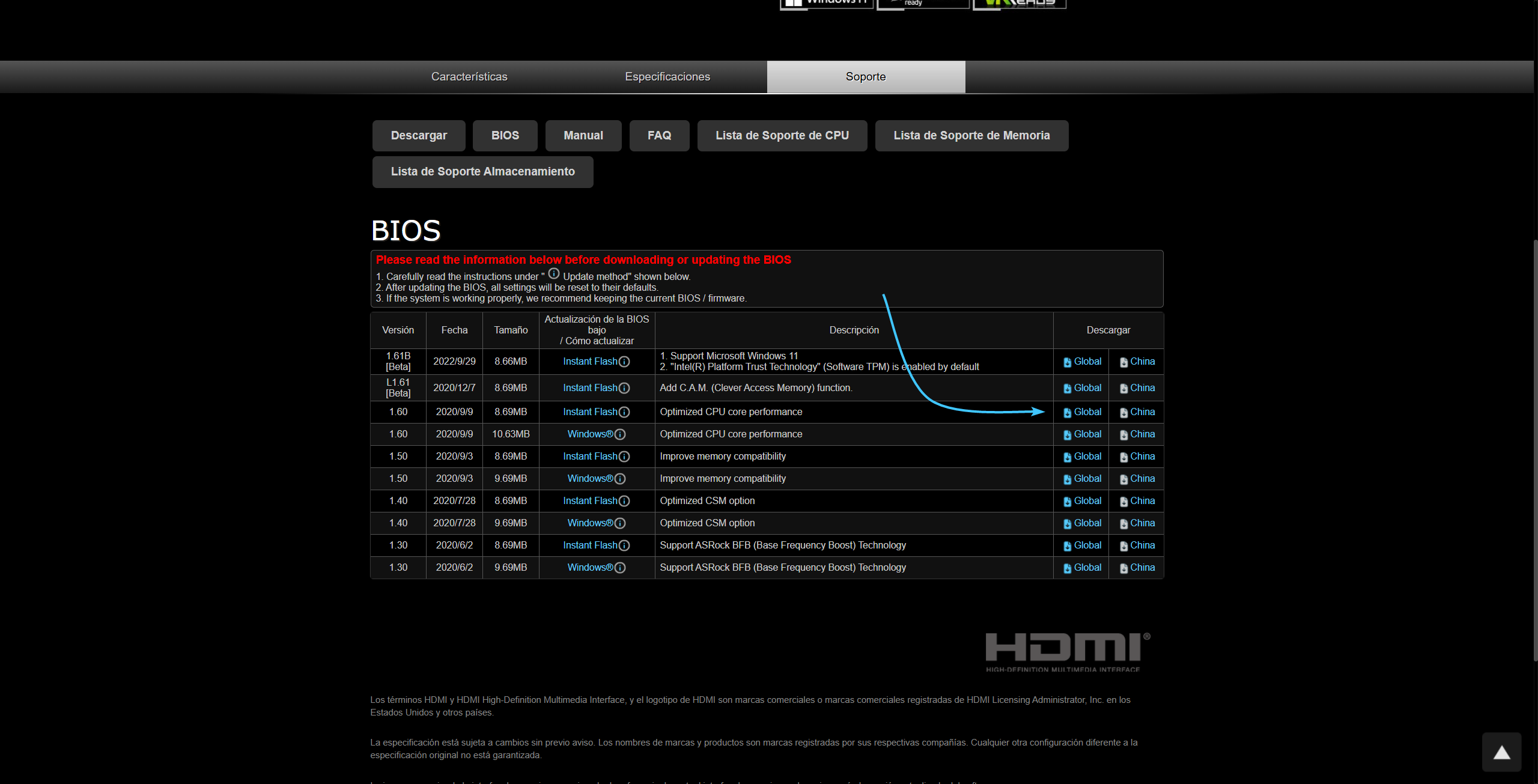Click the size cell "8.66MB"
Image resolution: width=1538 pixels, height=784 pixels.
click(x=511, y=362)
